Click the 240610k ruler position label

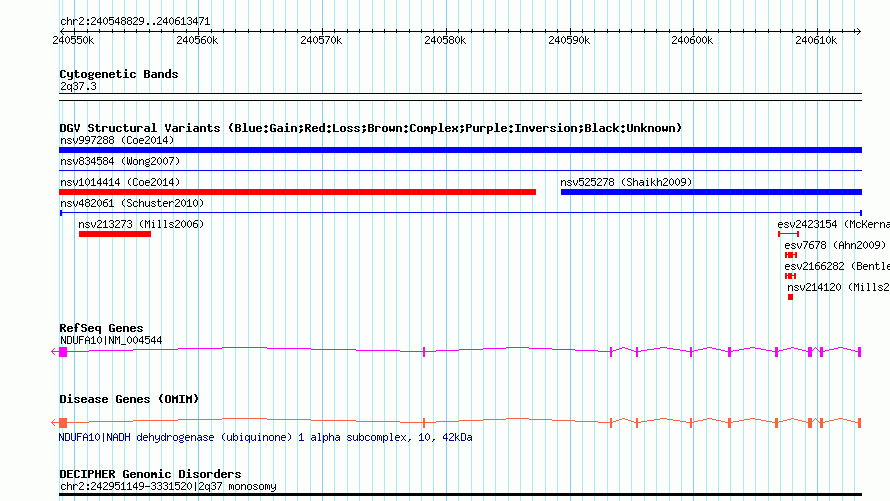[816, 40]
